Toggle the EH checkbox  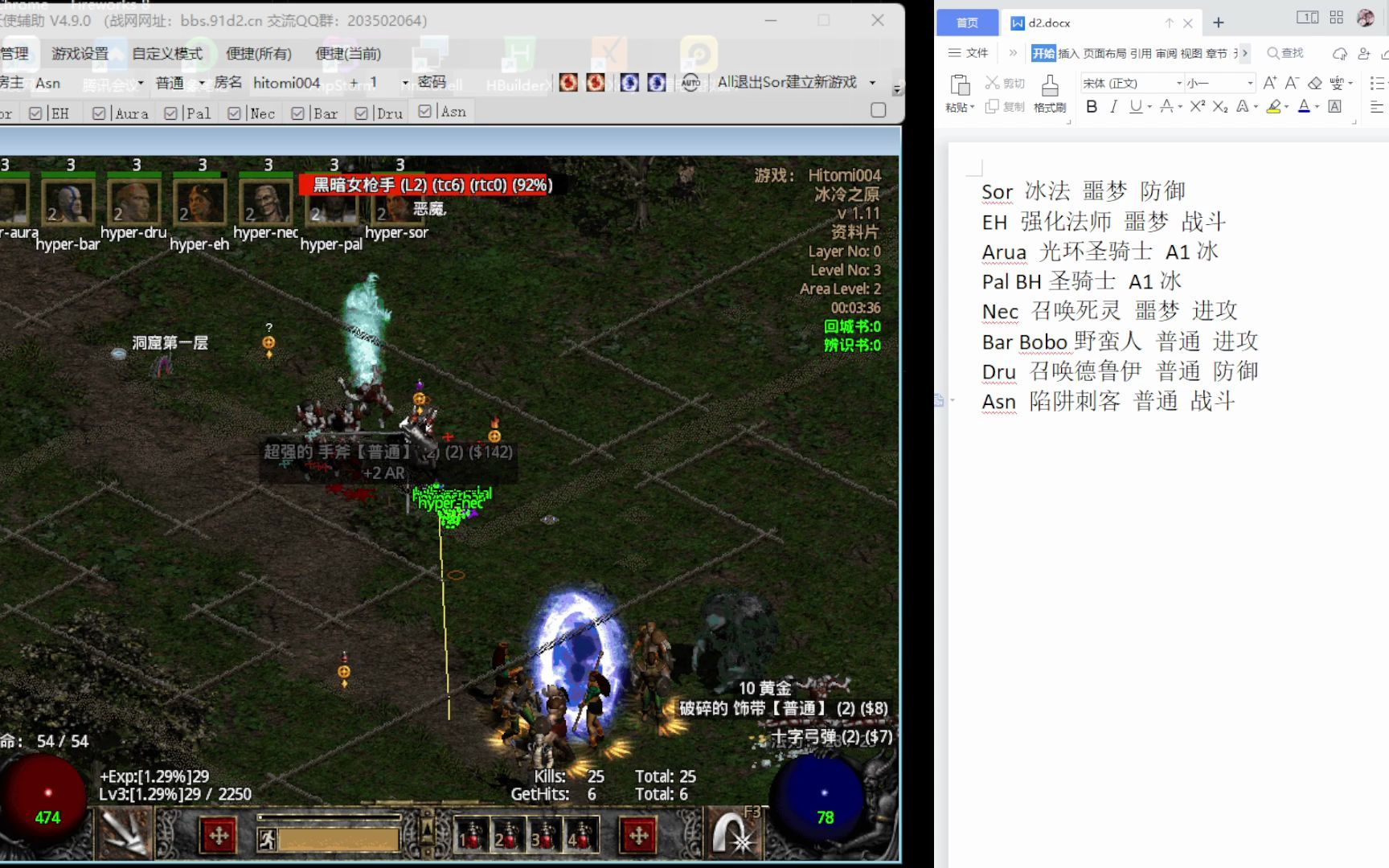pyautogui.click(x=35, y=113)
